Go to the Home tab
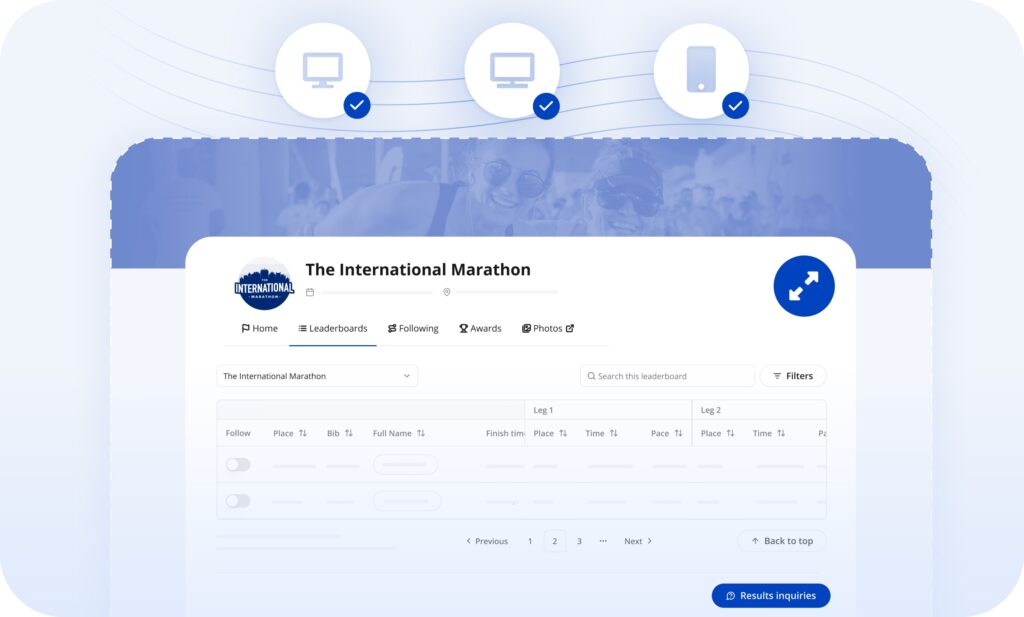Screen dimensions: 1024x617 (259, 328)
